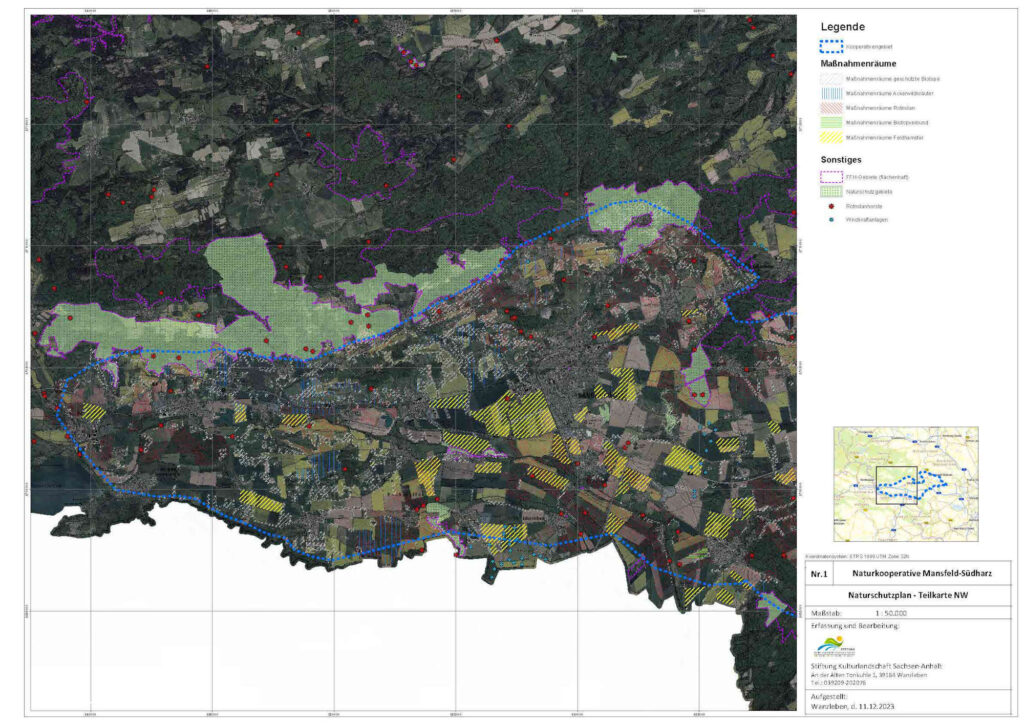
Task: Click the Sonstiges section heading
Action: click(x=842, y=159)
